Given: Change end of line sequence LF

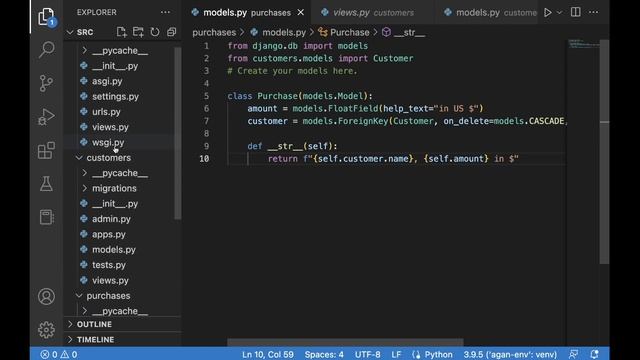Looking at the screenshot, I should 396,354.
